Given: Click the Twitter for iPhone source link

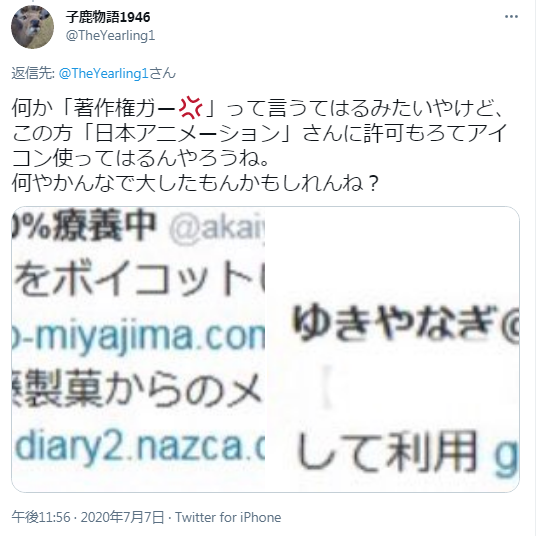Looking at the screenshot, I should point(228,517).
